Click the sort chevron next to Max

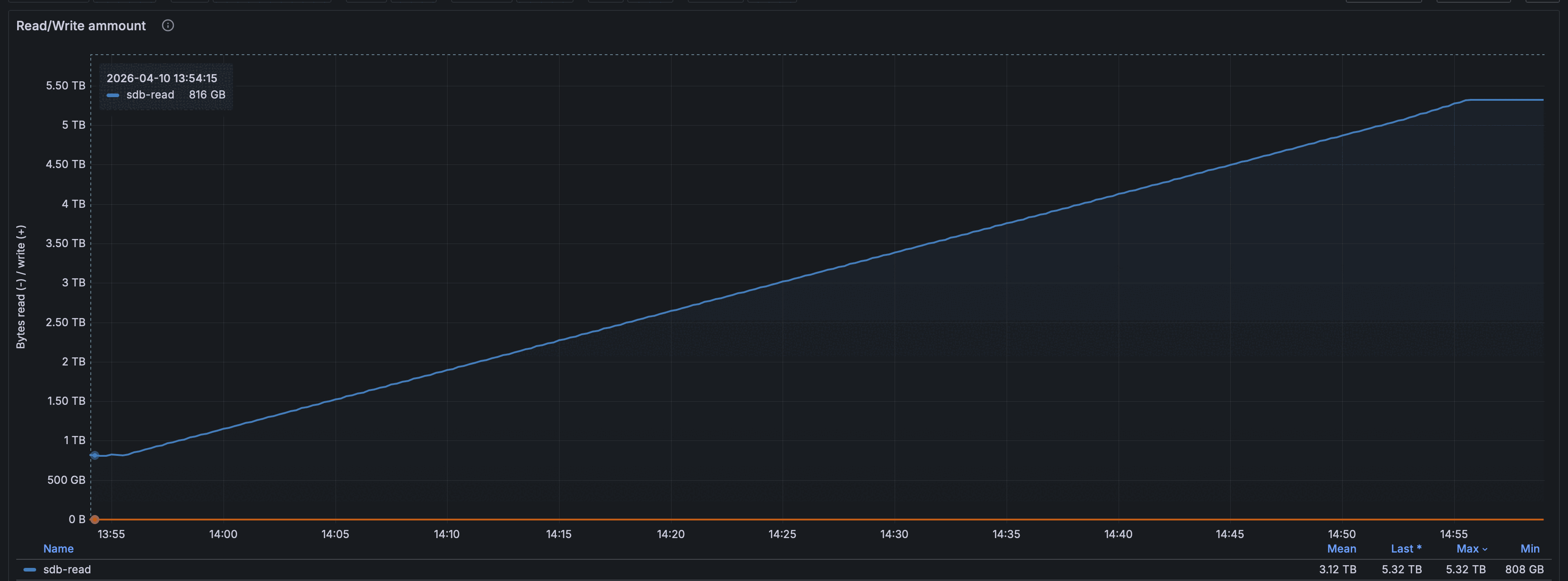(x=1484, y=549)
